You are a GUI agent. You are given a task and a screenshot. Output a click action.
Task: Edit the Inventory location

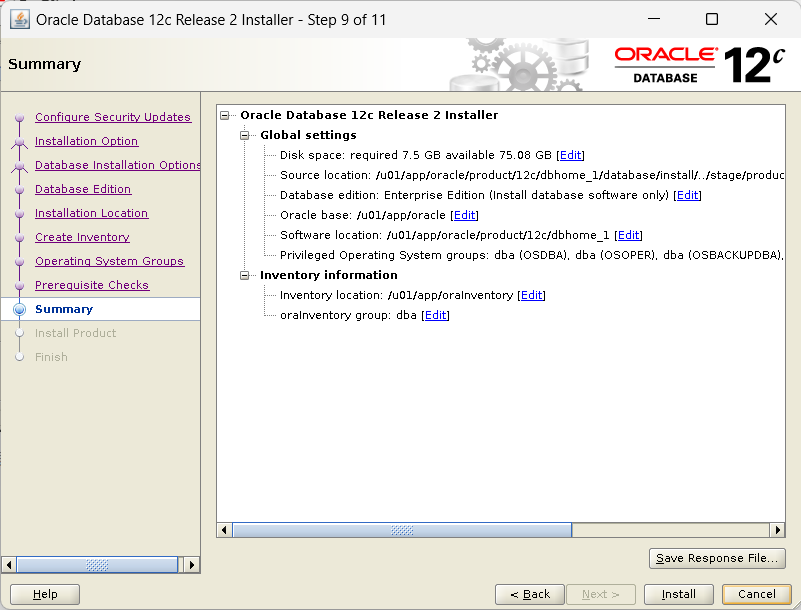click(531, 295)
